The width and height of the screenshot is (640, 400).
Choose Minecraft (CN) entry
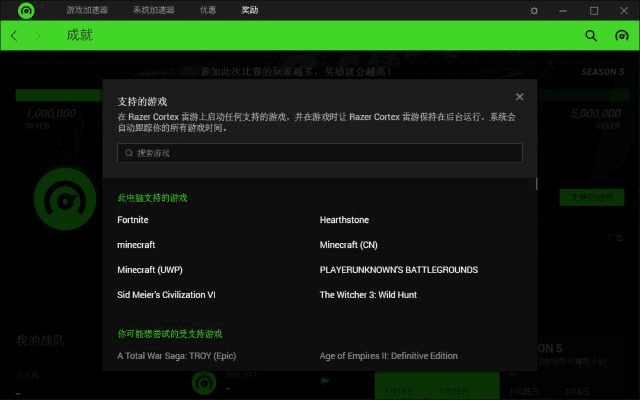pyautogui.click(x=348, y=245)
